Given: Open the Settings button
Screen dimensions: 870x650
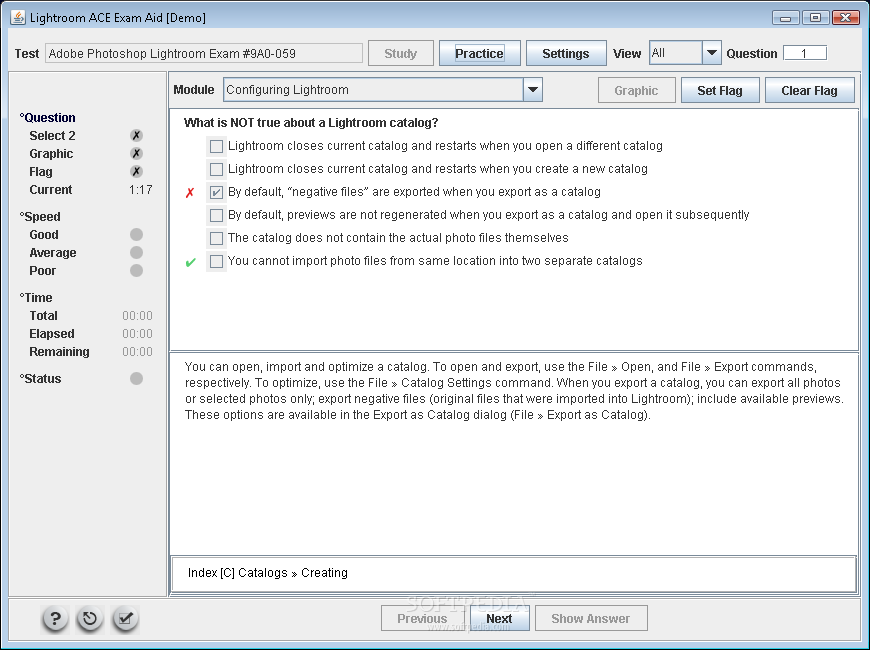Looking at the screenshot, I should 566,53.
